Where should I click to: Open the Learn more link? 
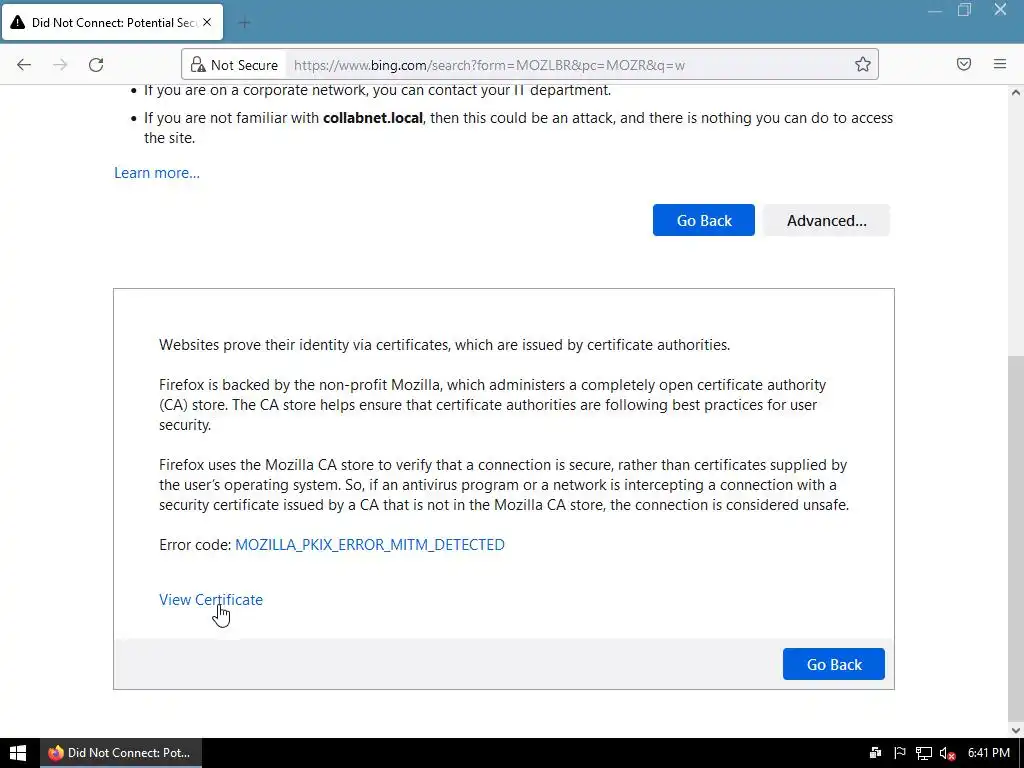(157, 173)
